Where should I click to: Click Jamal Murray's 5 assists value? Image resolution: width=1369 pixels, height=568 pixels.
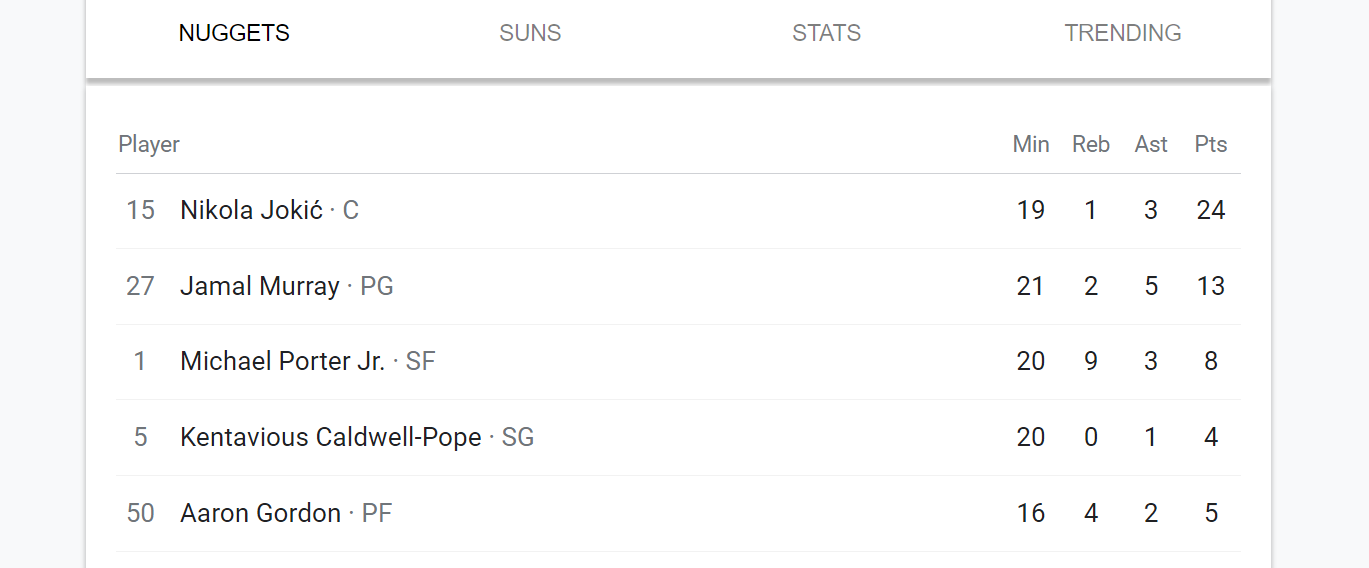[1151, 286]
